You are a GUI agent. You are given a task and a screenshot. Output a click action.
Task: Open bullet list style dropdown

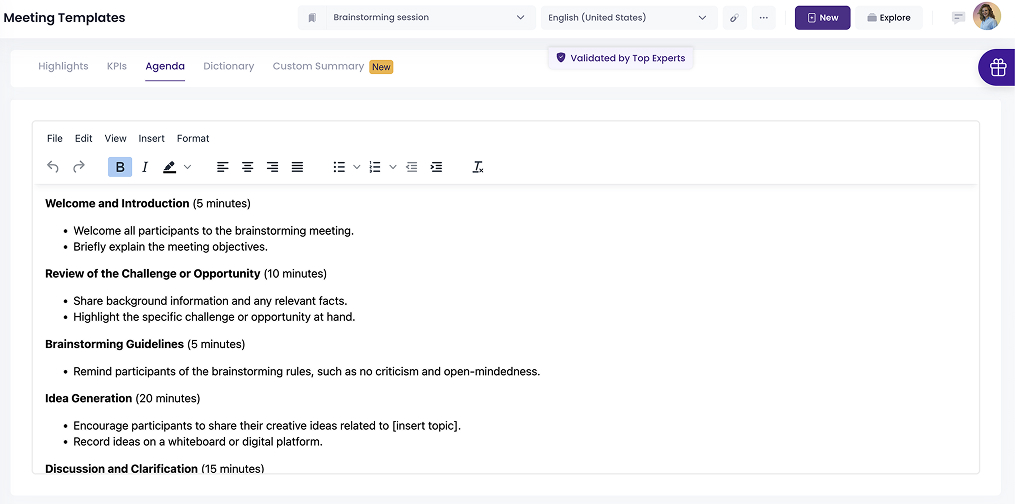click(357, 167)
